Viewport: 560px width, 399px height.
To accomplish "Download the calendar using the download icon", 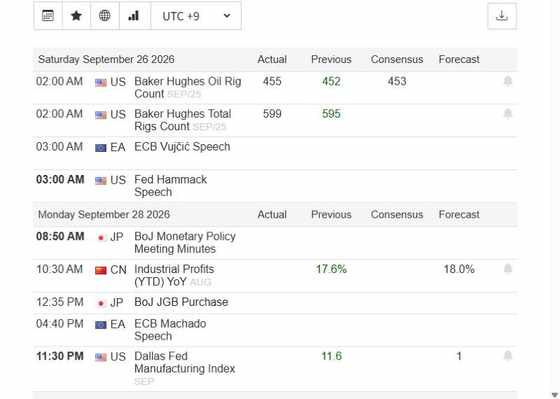I will coord(502,16).
